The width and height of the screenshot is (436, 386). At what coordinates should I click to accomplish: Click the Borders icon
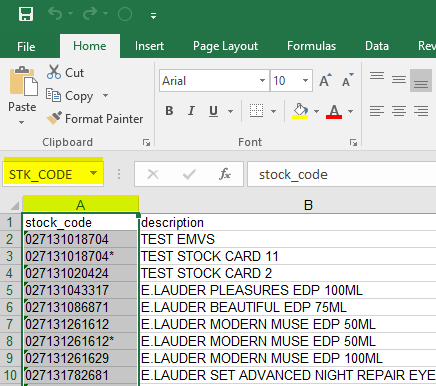[256, 111]
